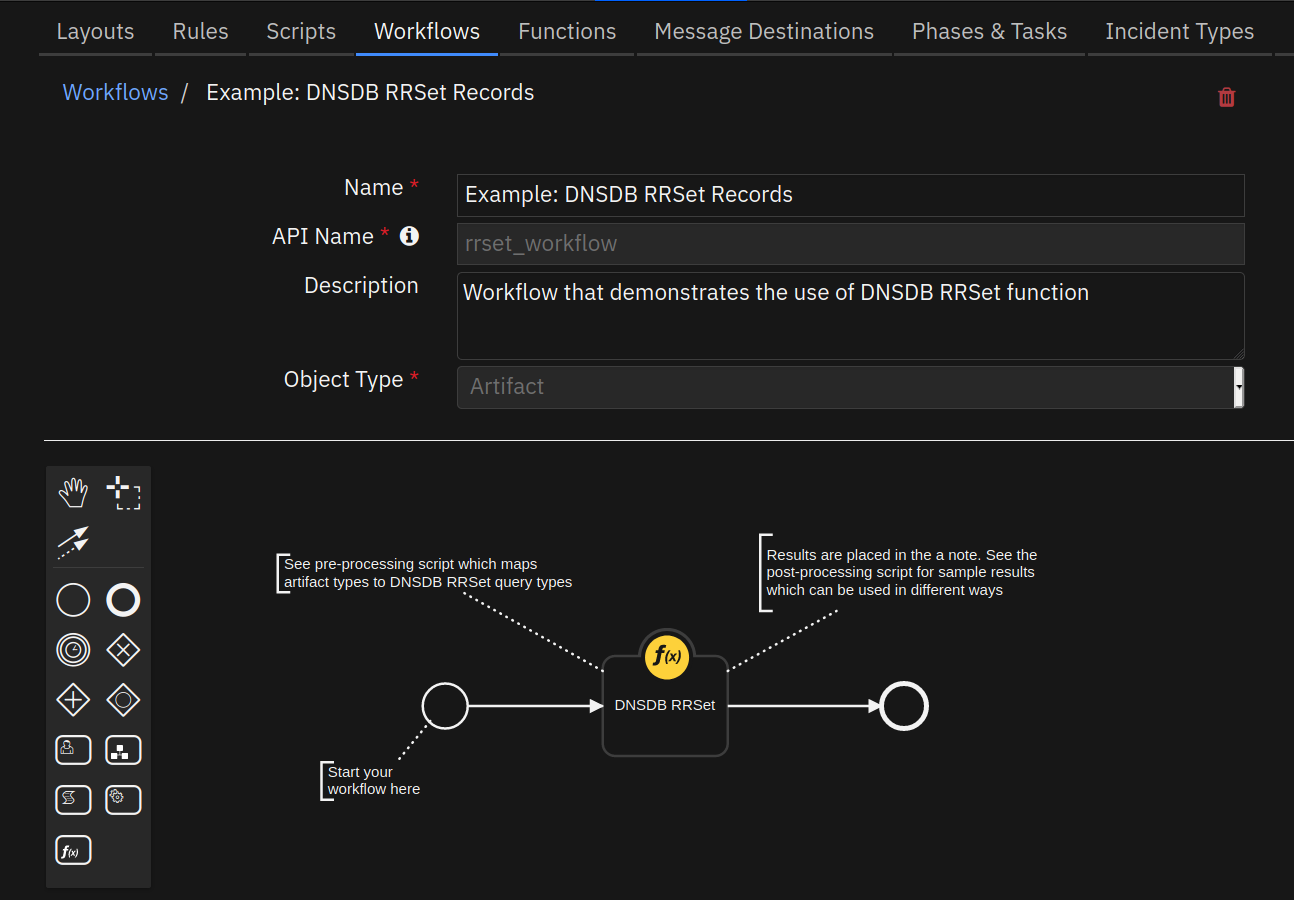Open the Layouts tab
1294x900 pixels.
(x=95, y=31)
